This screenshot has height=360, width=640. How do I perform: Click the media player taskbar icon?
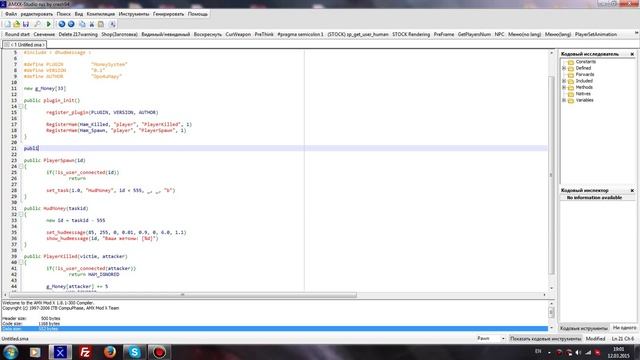[35, 352]
